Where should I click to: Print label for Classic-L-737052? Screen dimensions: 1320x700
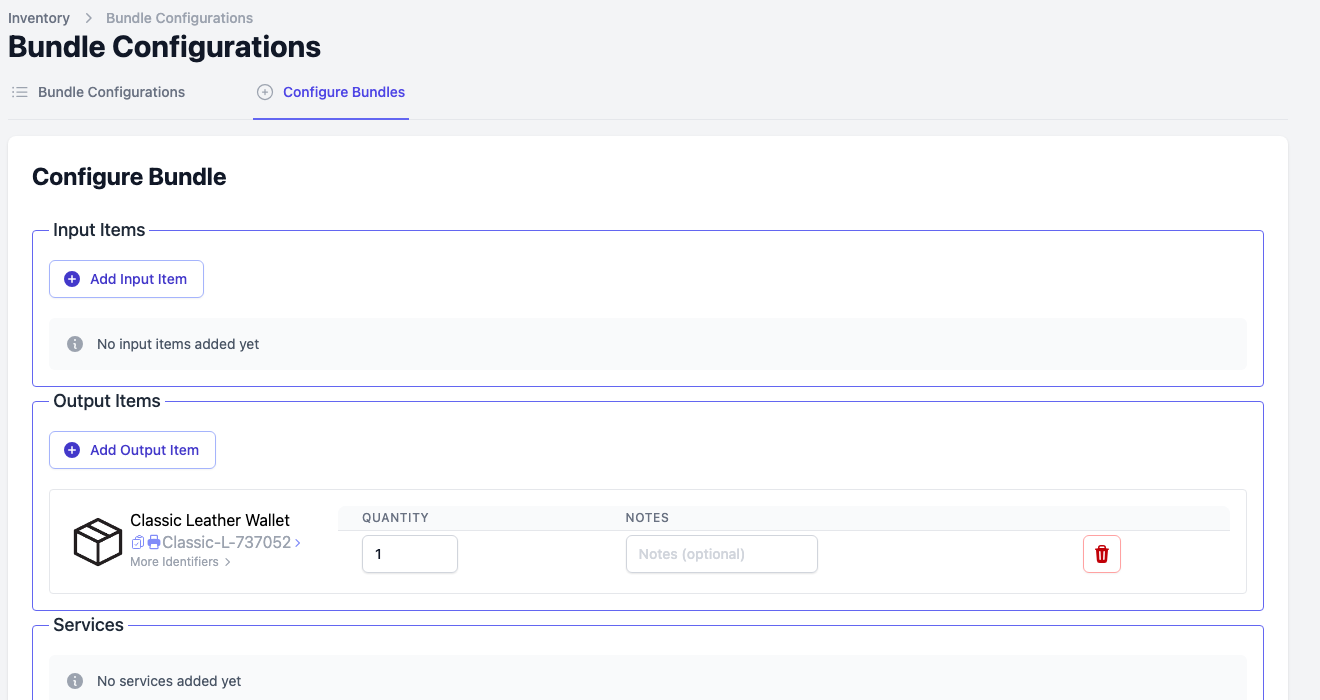coord(154,542)
